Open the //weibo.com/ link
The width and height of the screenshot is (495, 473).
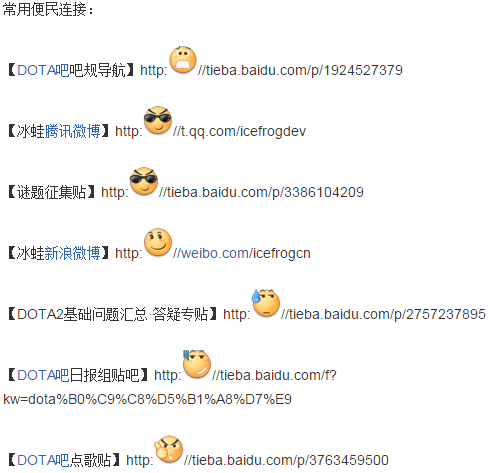coord(211,253)
